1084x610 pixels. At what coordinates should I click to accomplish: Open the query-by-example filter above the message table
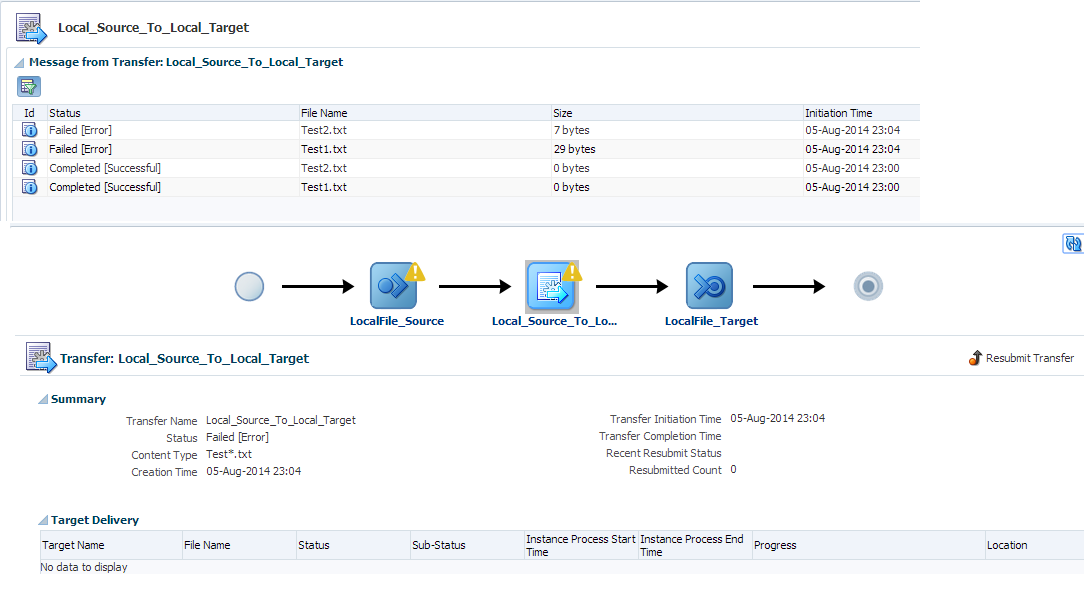(29, 86)
